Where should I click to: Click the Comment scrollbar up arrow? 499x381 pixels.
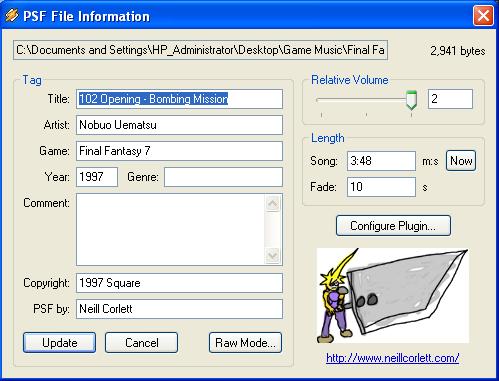click(x=273, y=203)
